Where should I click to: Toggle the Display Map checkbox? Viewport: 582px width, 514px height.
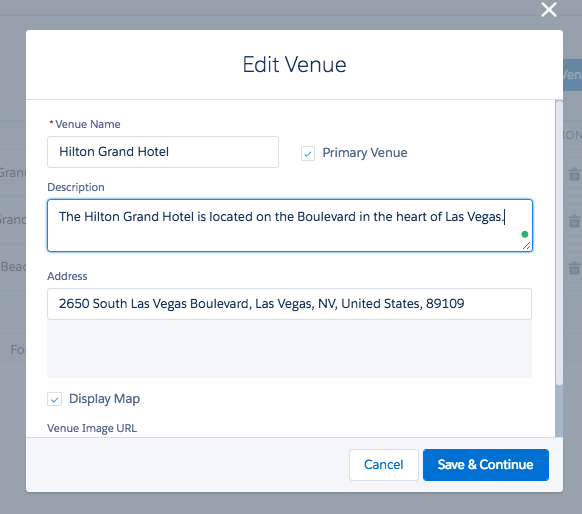[x=55, y=399]
